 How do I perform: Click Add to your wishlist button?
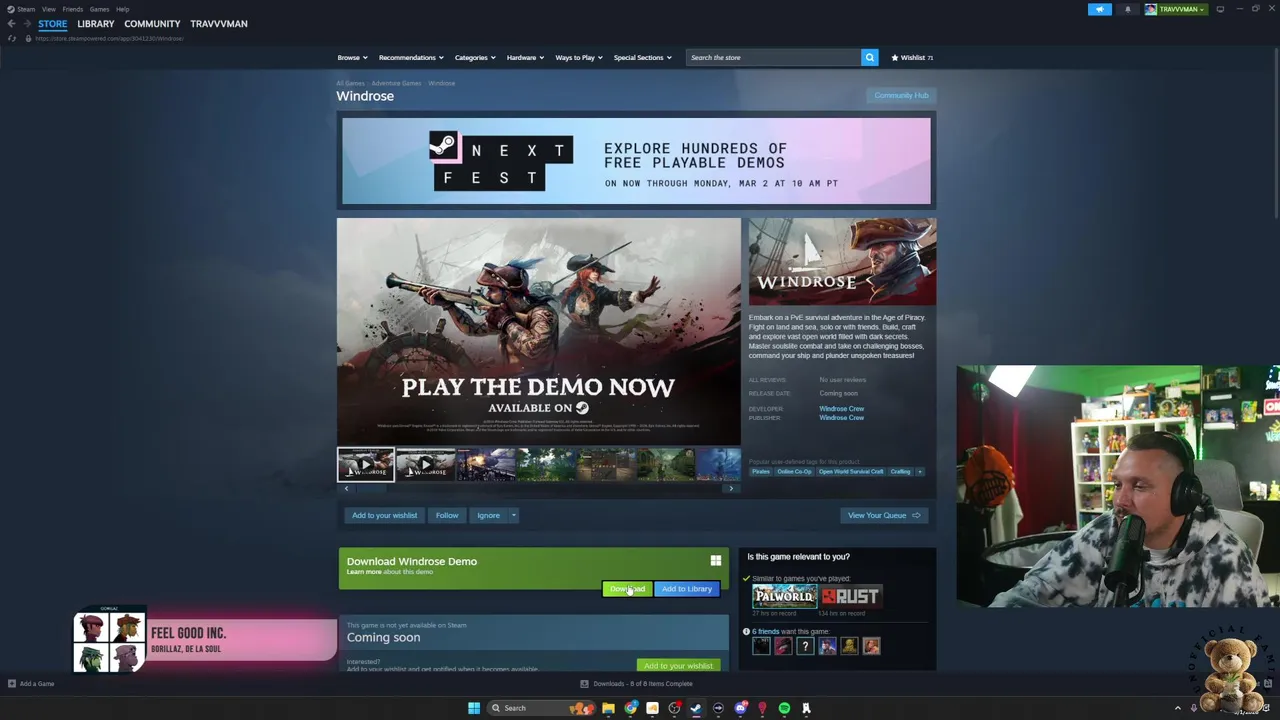[x=384, y=516]
